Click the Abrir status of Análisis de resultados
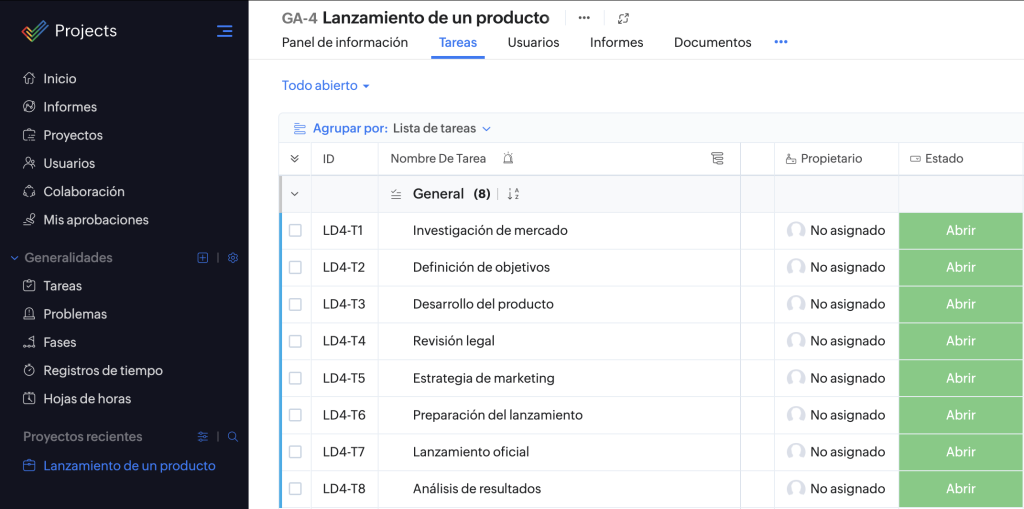Viewport: 1024px width, 509px height. [961, 489]
